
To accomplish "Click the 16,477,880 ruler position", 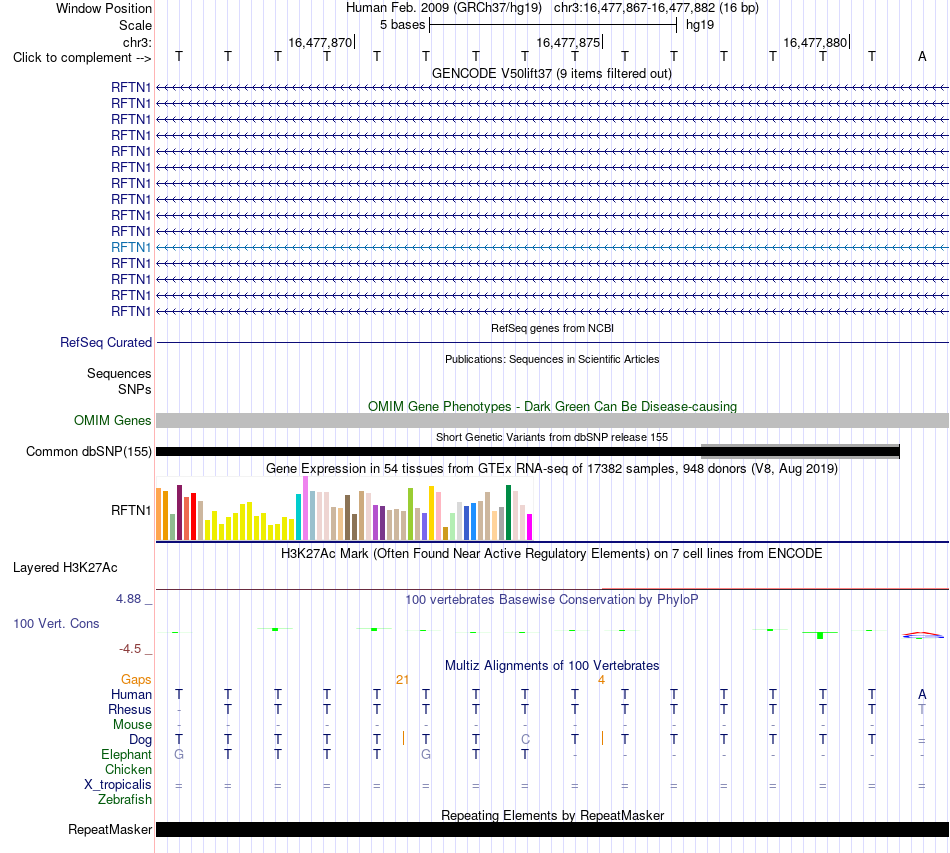I will pos(815,42).
